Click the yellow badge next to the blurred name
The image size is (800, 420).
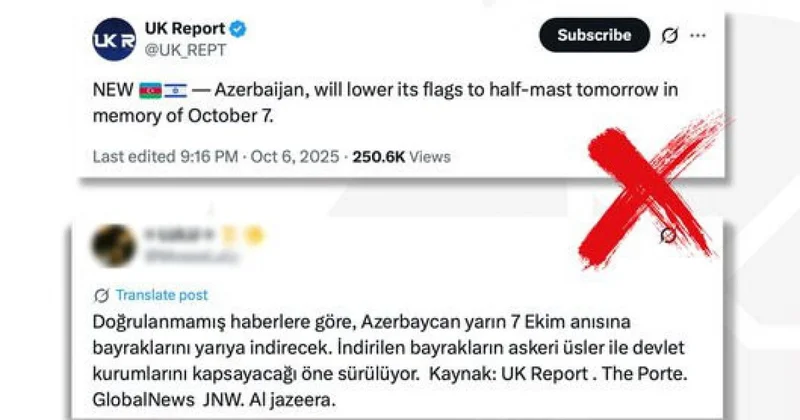click(254, 235)
